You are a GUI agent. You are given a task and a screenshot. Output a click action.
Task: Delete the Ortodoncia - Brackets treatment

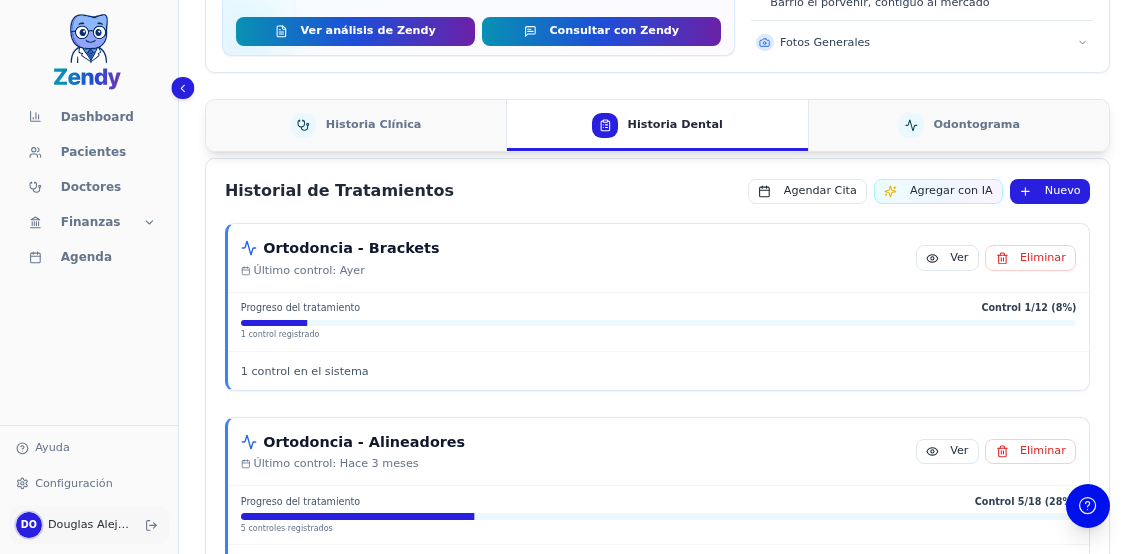pos(1030,258)
